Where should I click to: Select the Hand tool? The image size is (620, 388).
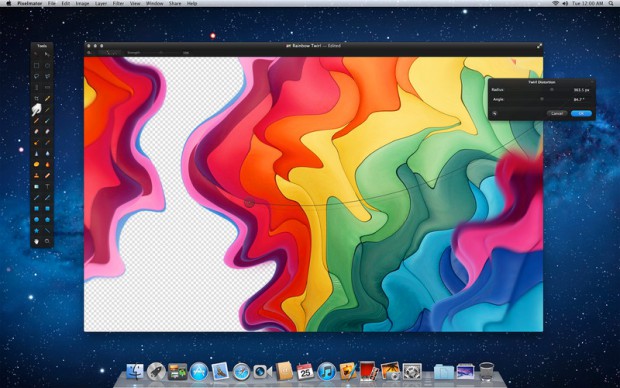[x=36, y=241]
